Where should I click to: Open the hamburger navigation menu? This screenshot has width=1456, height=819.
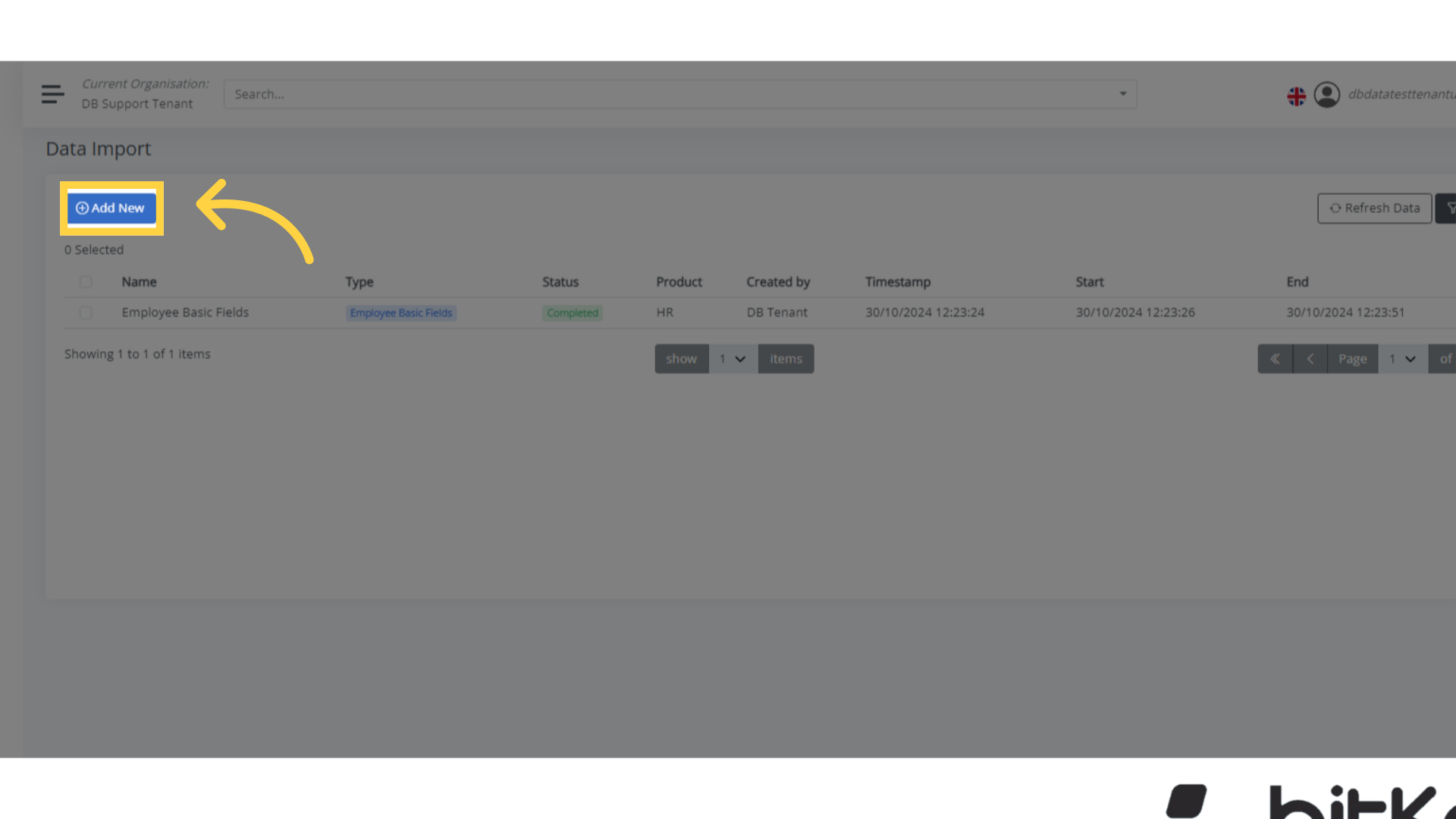(x=52, y=94)
